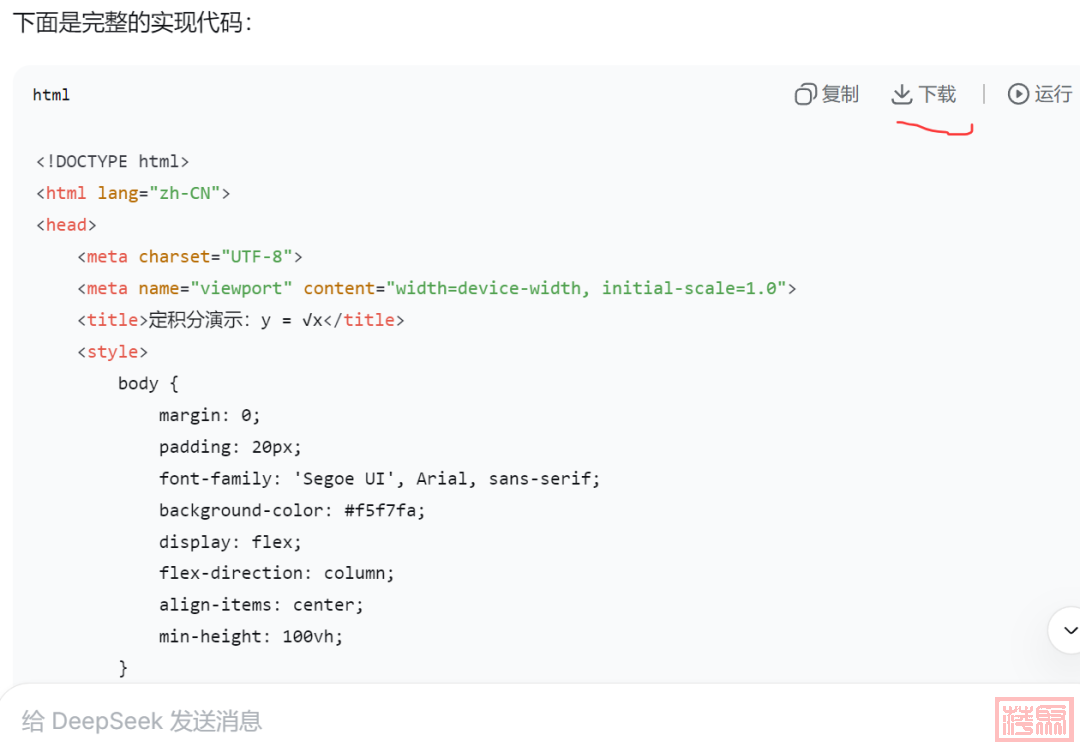
Task: Click the font-family Segoe UI line
Action: pos(379,478)
